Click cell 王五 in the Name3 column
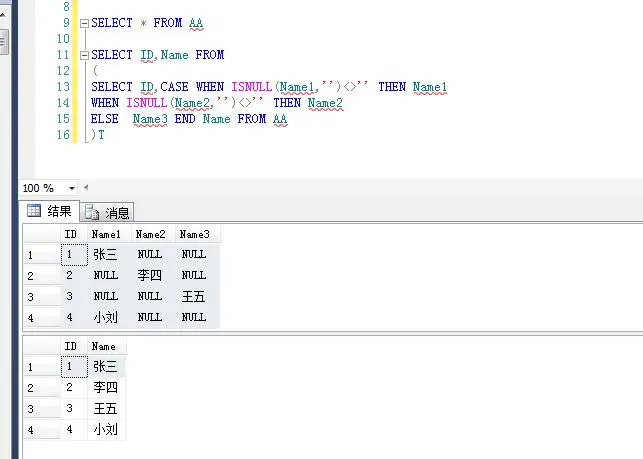The width and height of the screenshot is (643, 459). pyautogui.click(x=198, y=296)
